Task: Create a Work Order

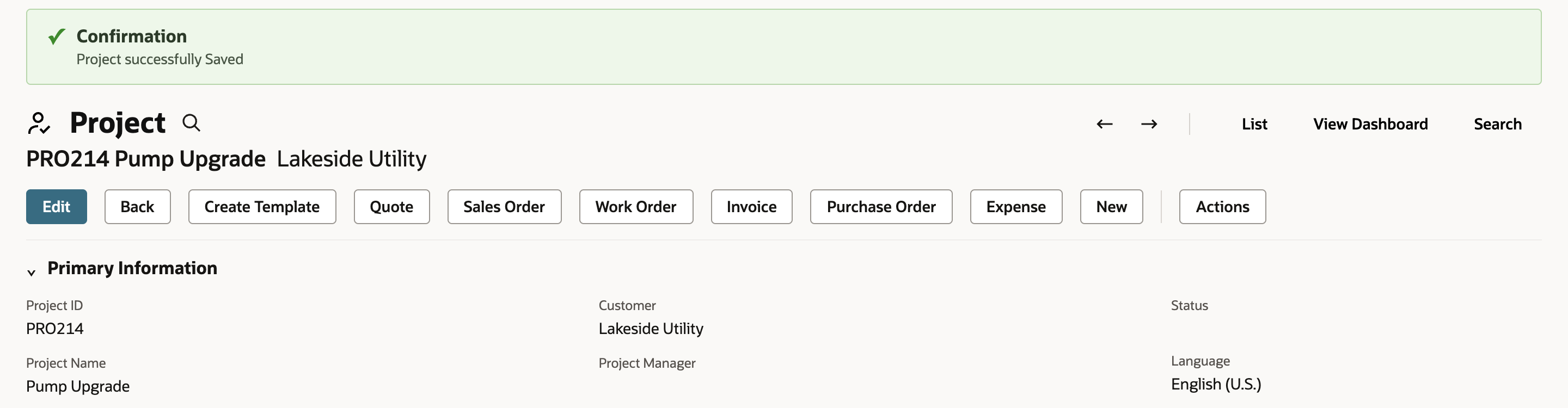Action: coord(636,207)
